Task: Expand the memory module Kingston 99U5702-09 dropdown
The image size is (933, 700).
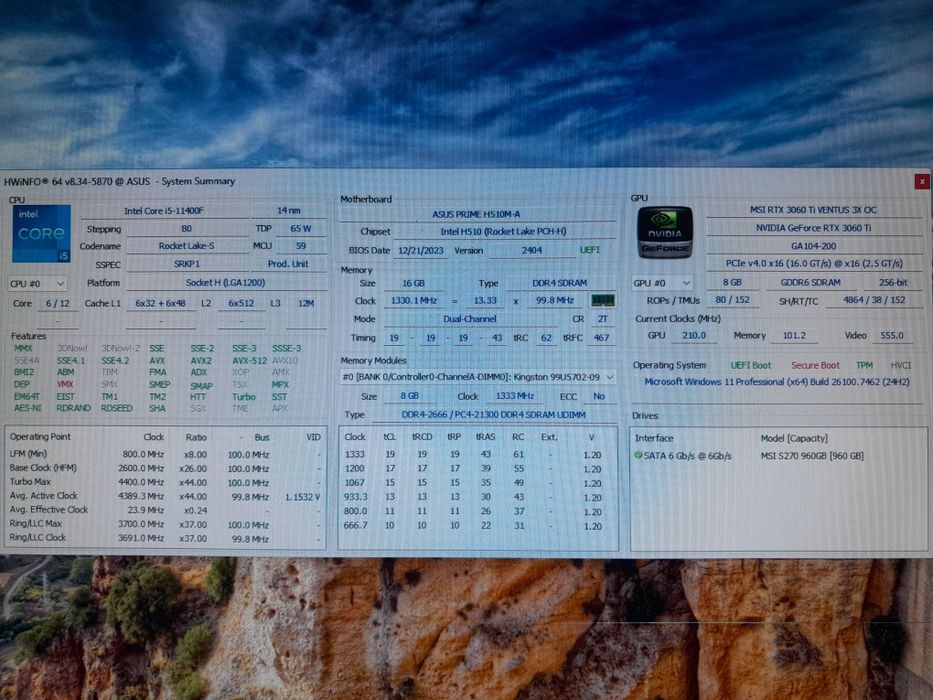Action: coord(478,377)
